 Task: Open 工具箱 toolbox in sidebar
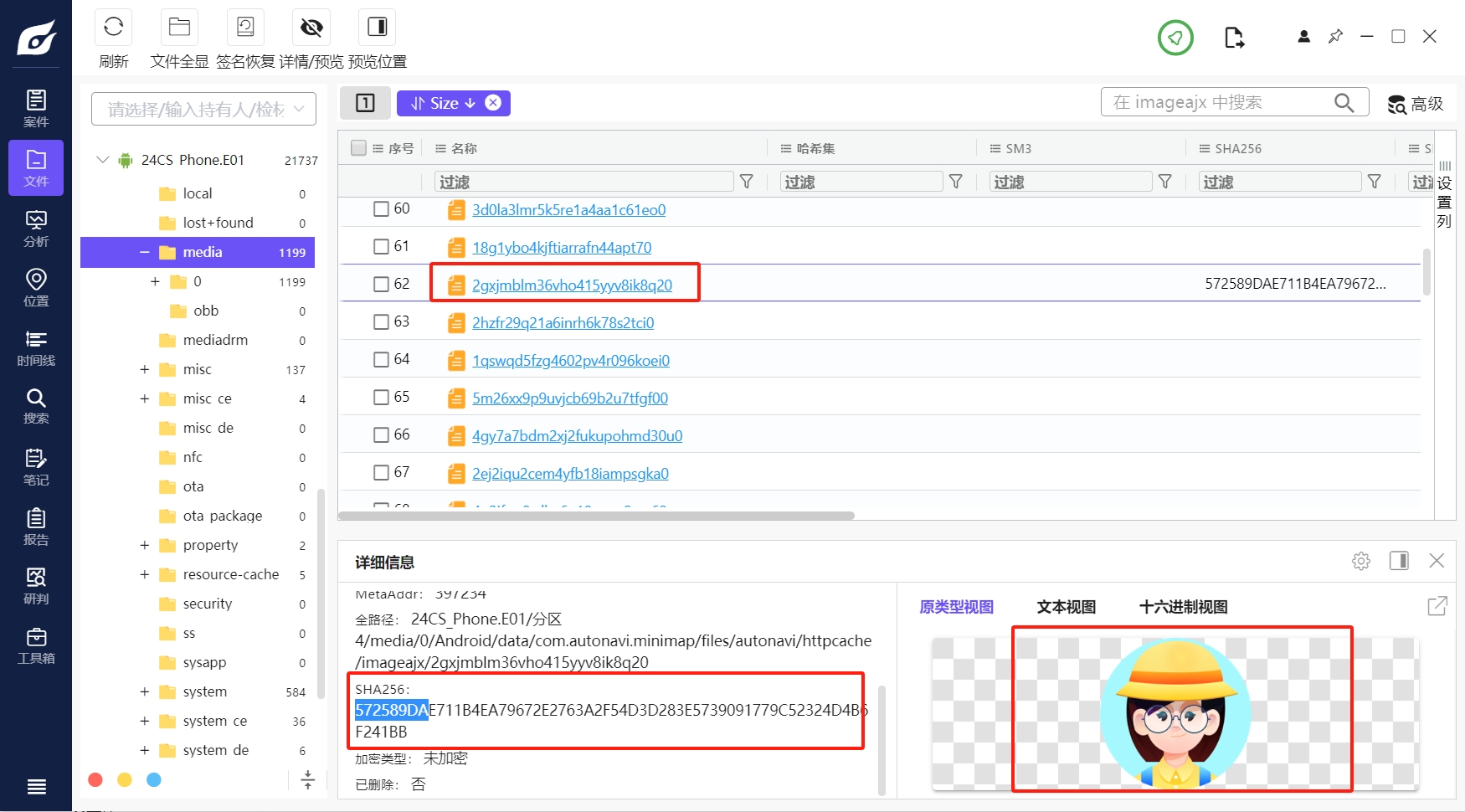coord(36,645)
